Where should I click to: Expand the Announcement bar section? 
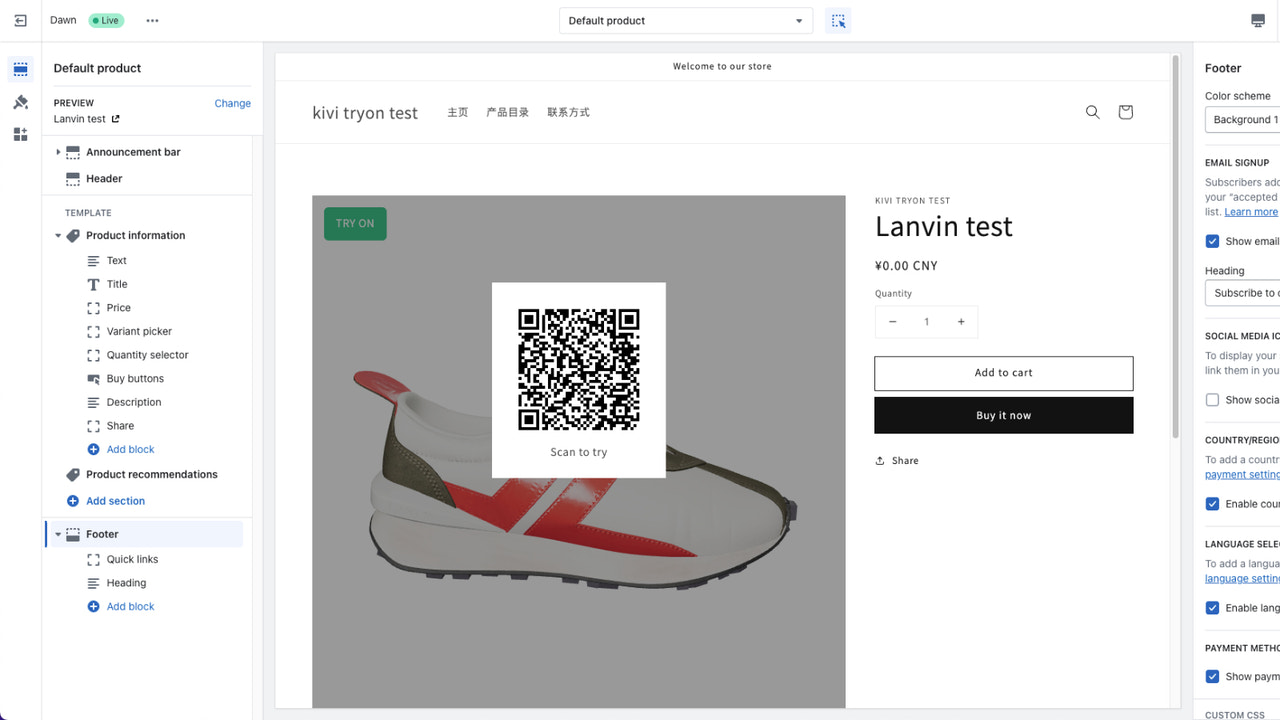pyautogui.click(x=57, y=151)
